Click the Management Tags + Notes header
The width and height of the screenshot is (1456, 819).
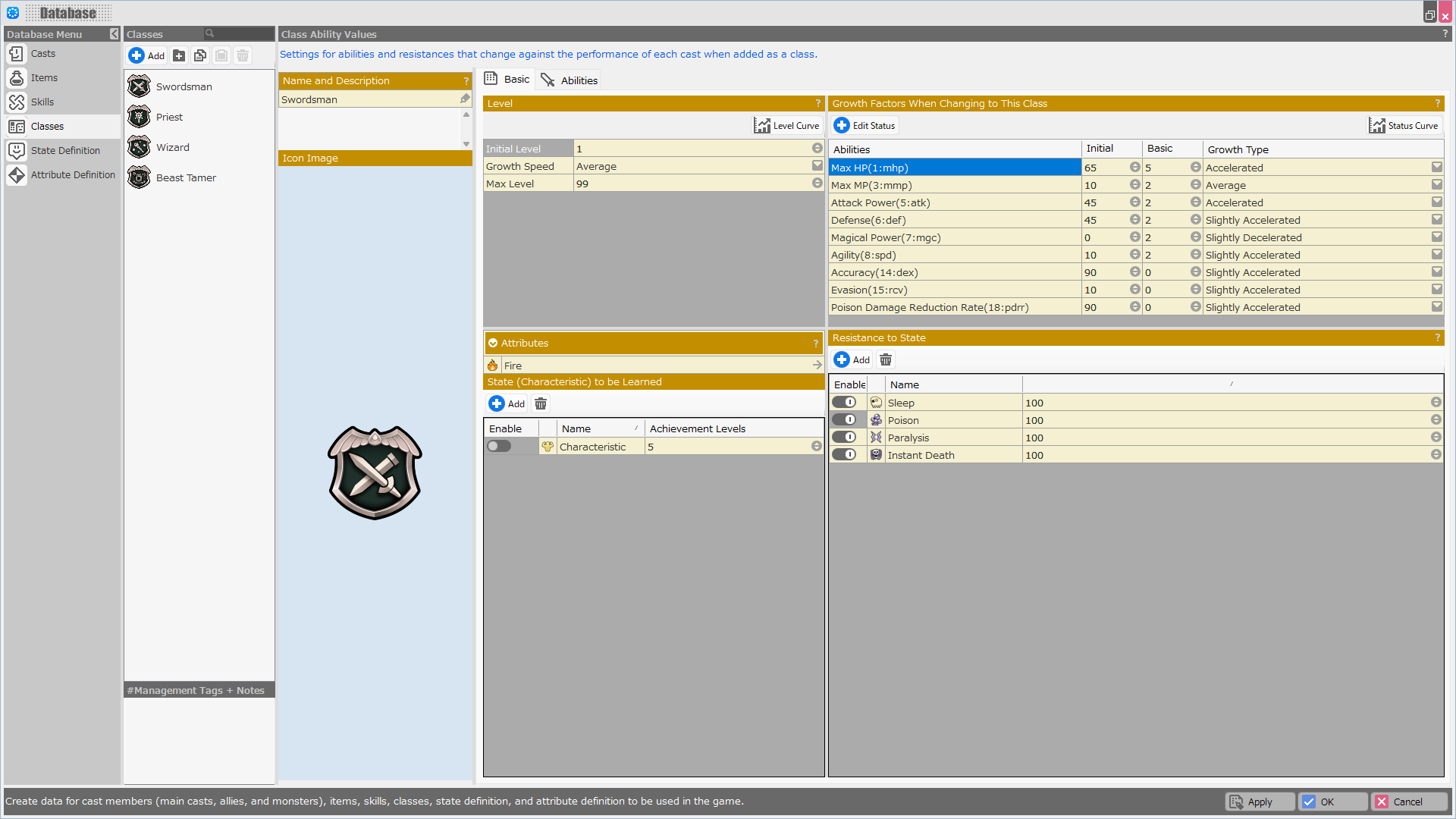click(x=199, y=690)
